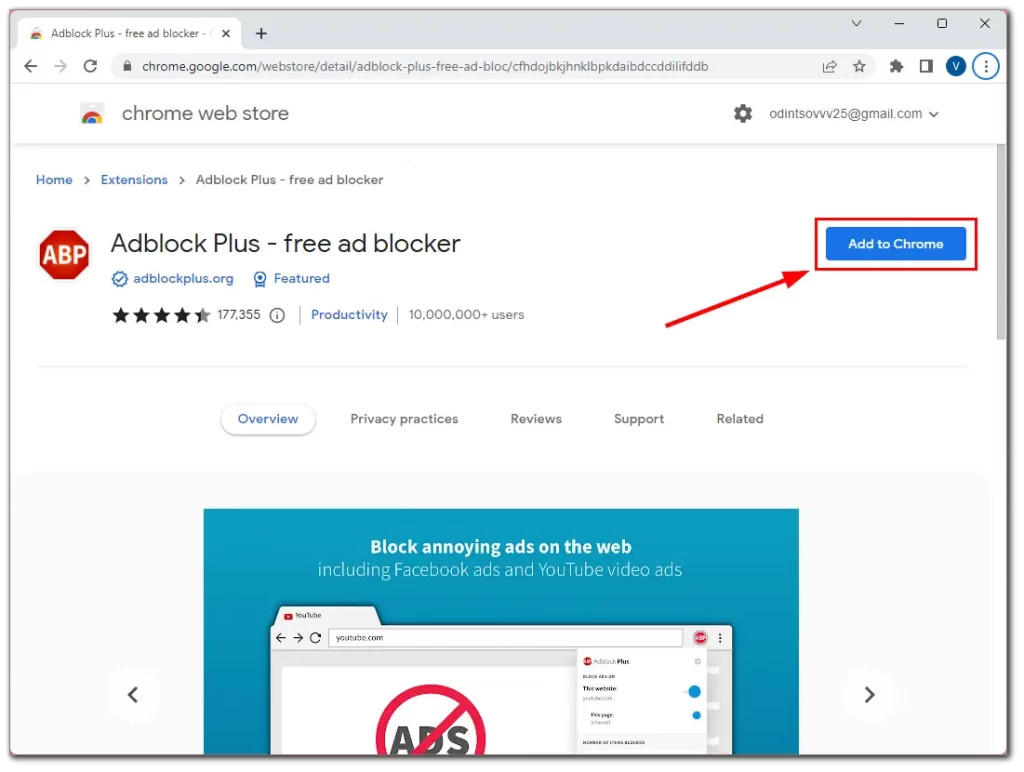Click the Chrome Web Store rainbow logo
1024x772 pixels.
[92, 114]
